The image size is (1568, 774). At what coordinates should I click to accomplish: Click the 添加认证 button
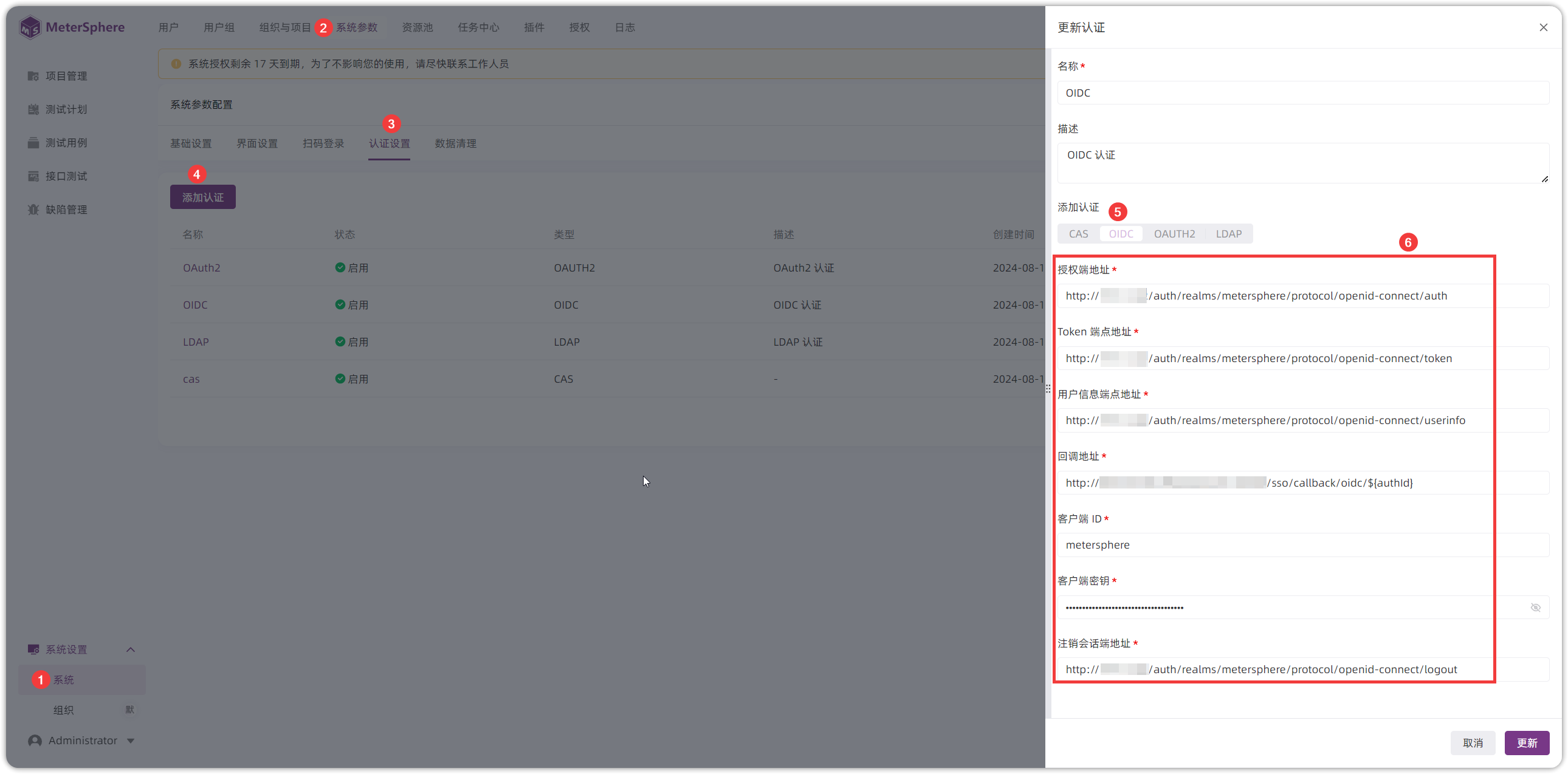pos(203,197)
